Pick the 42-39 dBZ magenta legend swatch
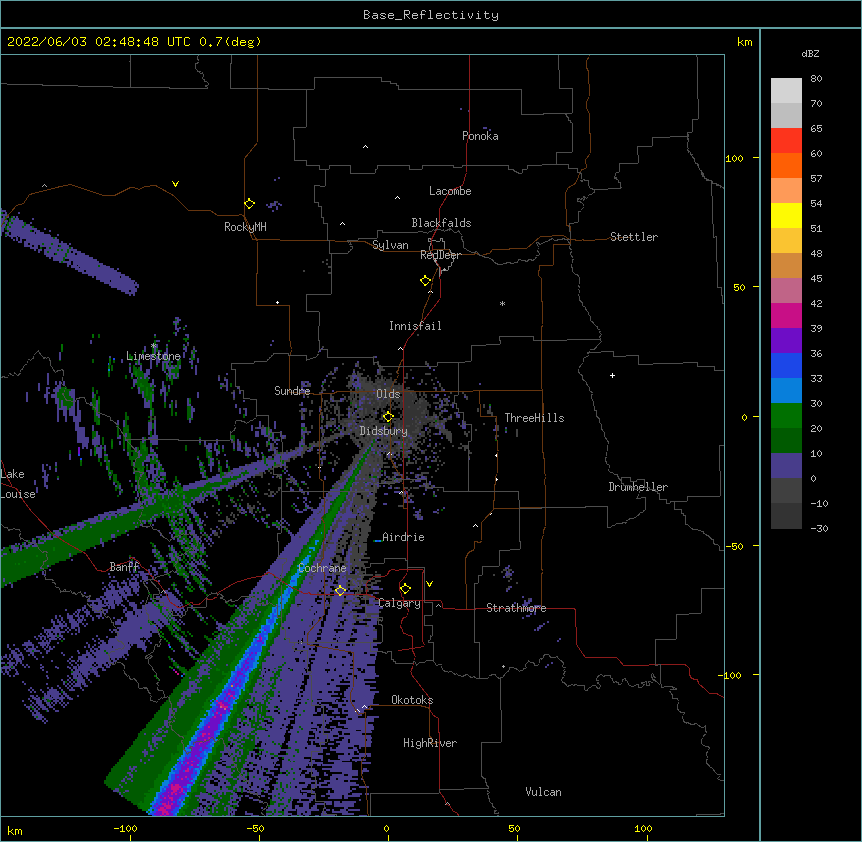862x842 pixels. (786, 315)
